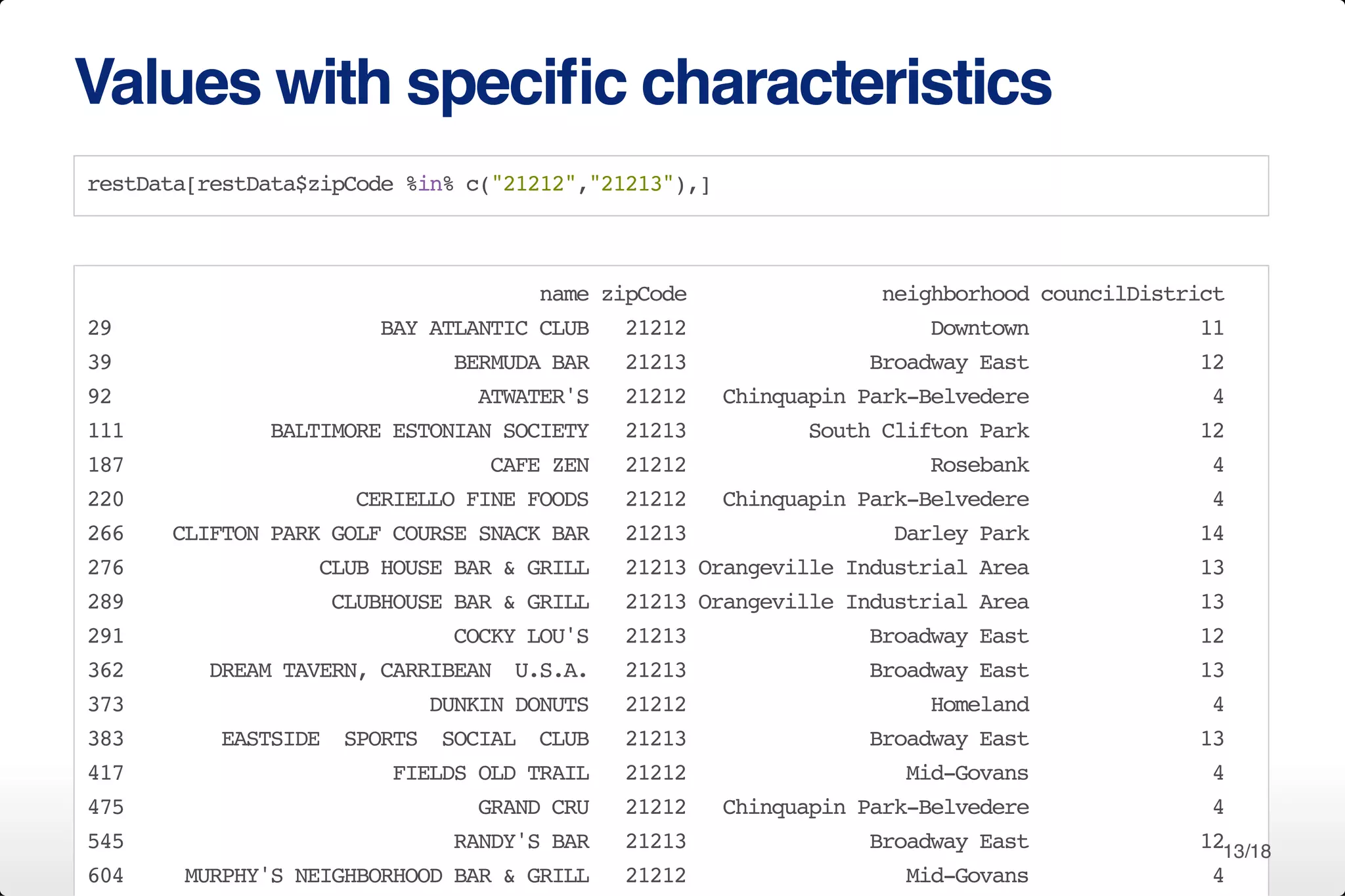Click row index 383
Image resolution: width=1345 pixels, height=896 pixels.
106,738
